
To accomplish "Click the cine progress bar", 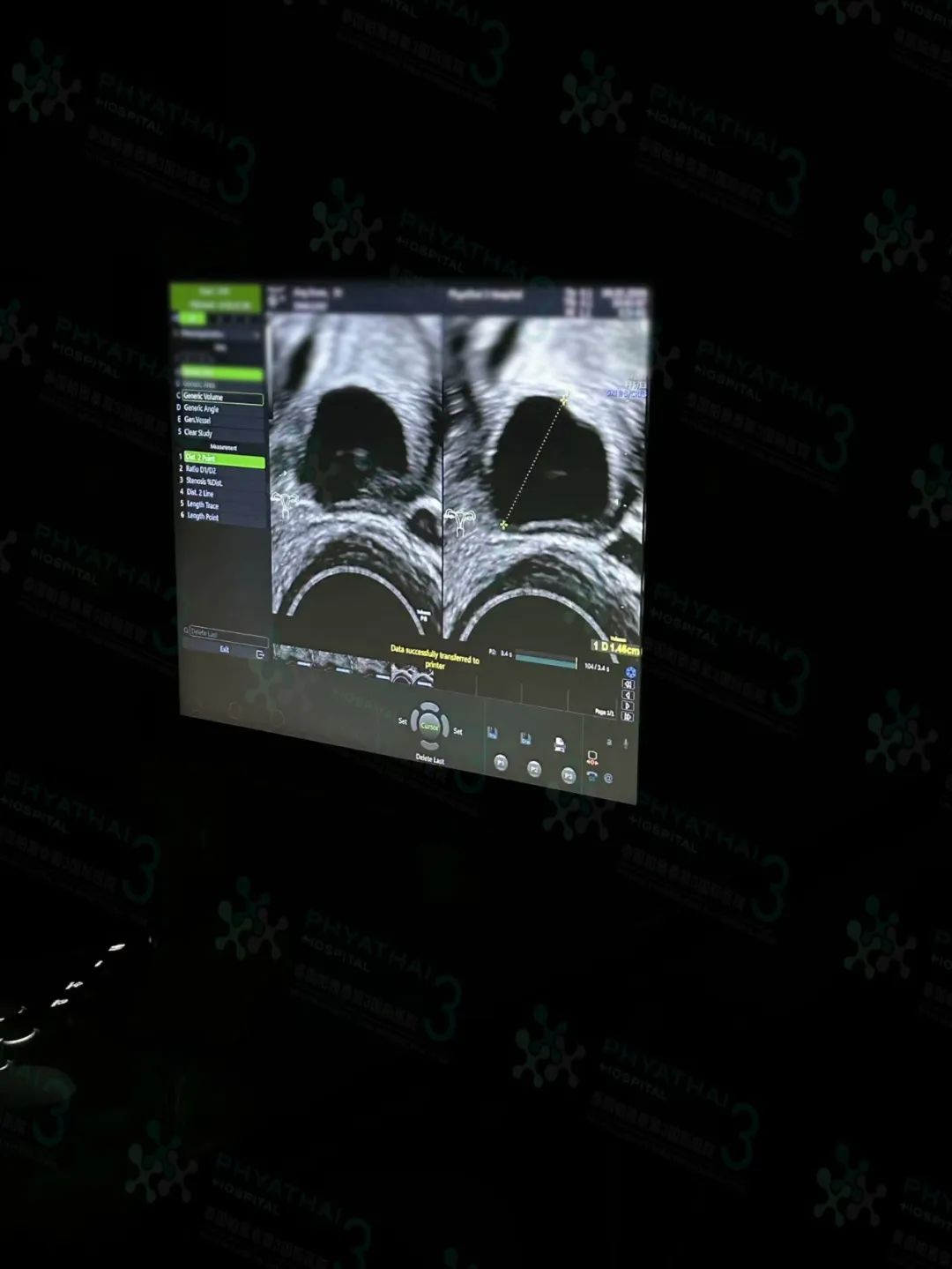I will click(x=547, y=659).
